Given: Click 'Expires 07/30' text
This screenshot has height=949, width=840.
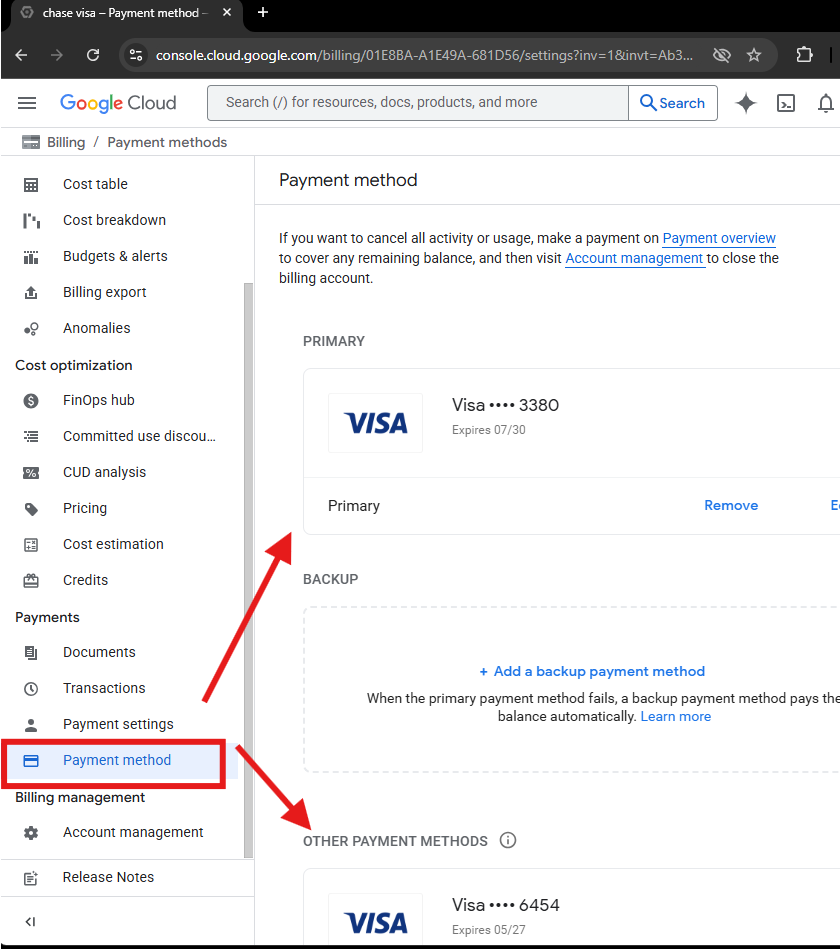Looking at the screenshot, I should (x=488, y=430).
